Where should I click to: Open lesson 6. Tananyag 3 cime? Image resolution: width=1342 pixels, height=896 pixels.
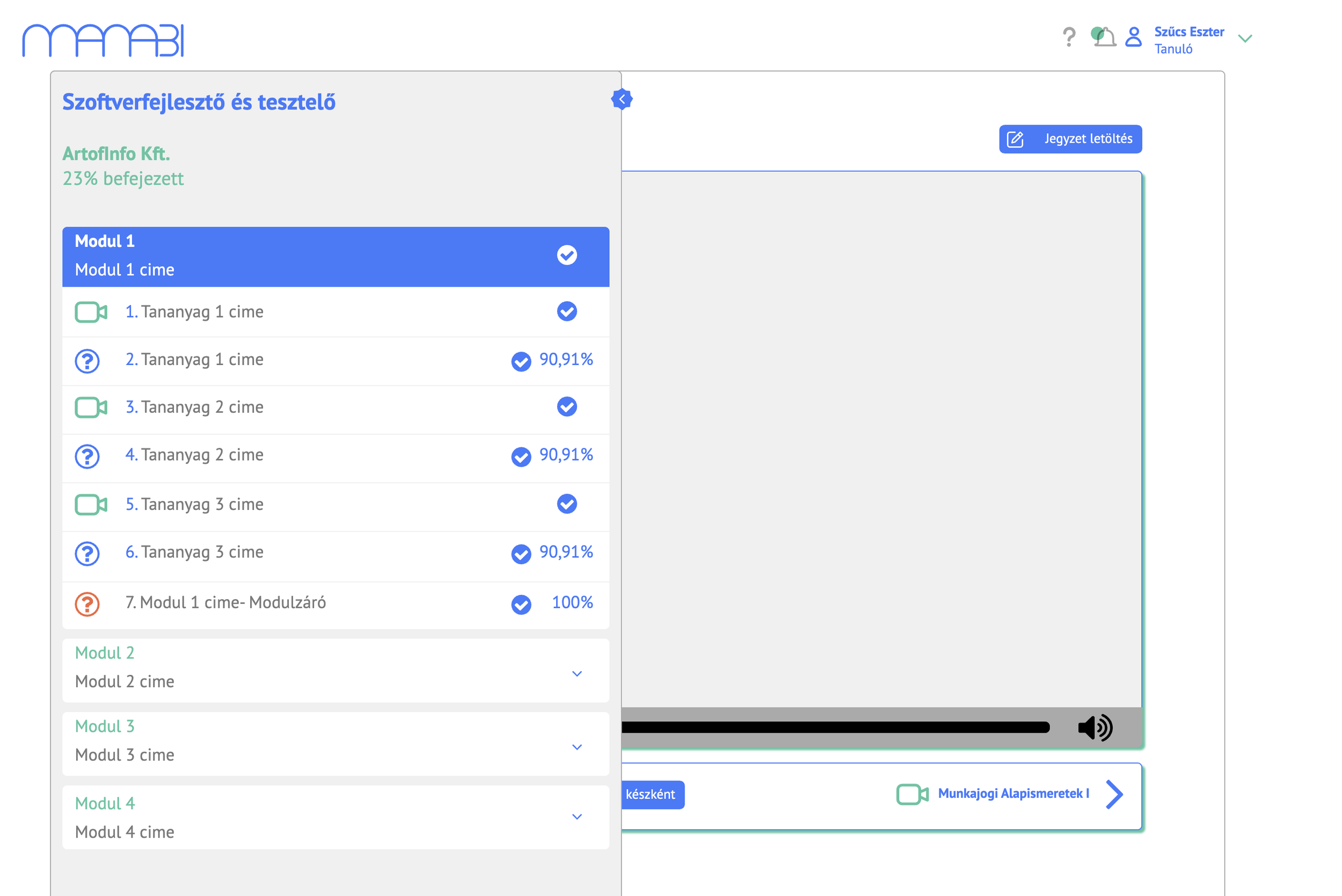[194, 552]
